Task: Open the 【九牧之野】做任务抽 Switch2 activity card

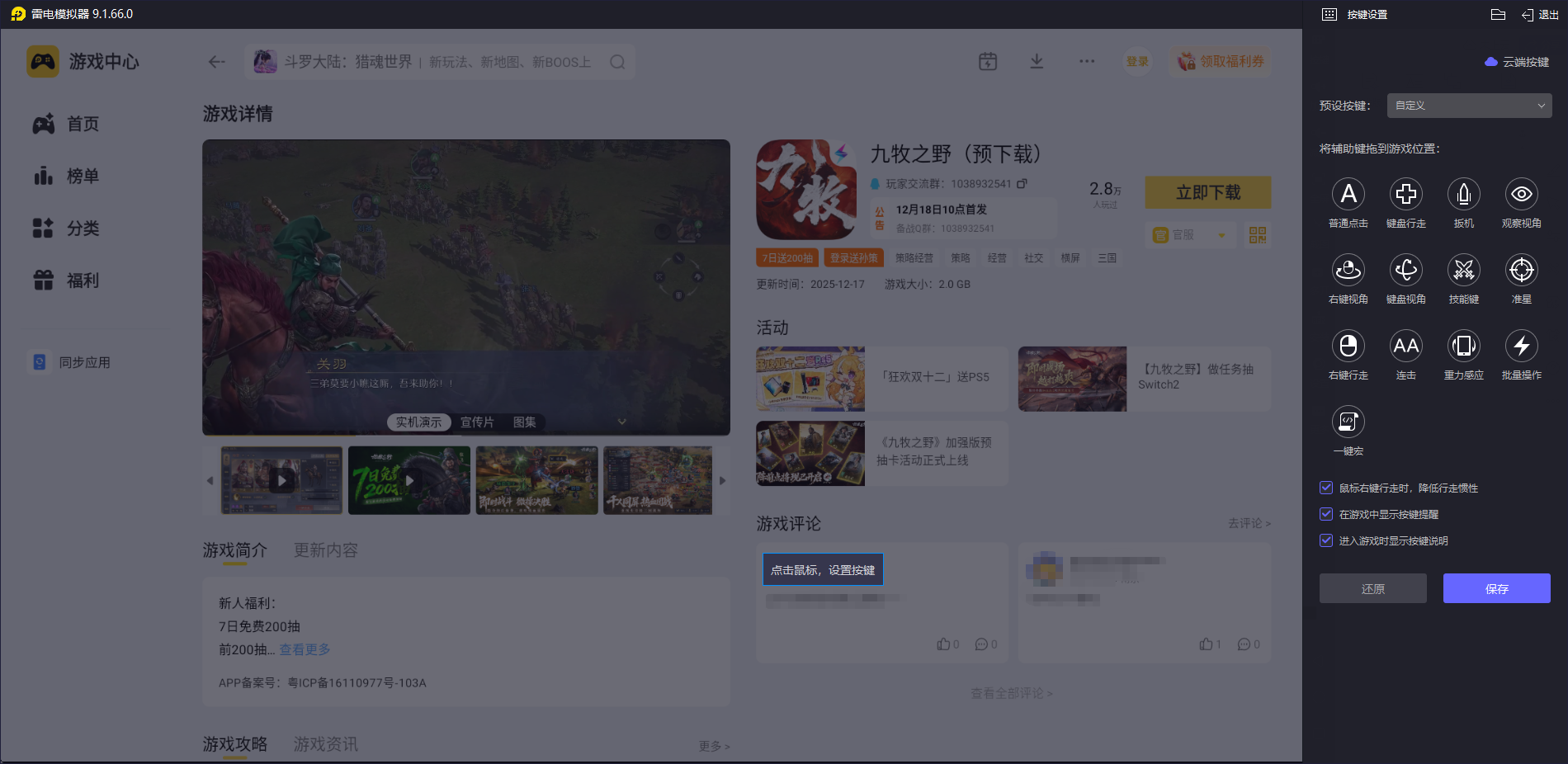Action: [x=1145, y=379]
